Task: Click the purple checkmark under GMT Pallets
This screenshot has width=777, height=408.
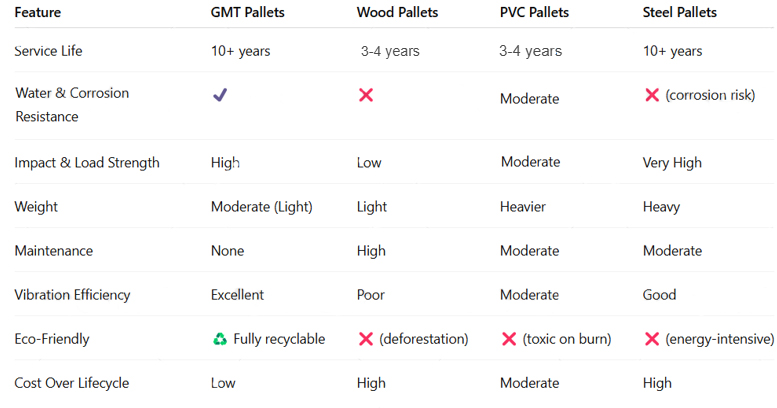Action: point(220,95)
